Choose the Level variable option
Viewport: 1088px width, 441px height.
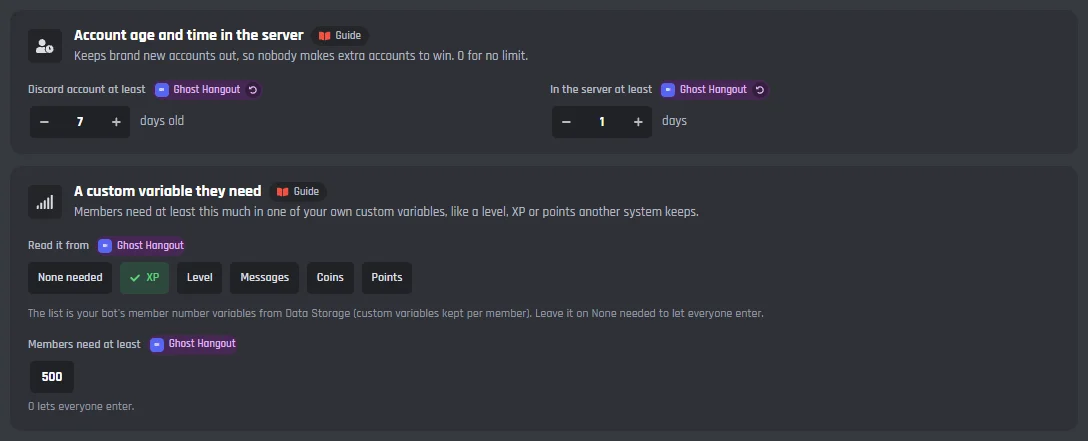tap(199, 277)
